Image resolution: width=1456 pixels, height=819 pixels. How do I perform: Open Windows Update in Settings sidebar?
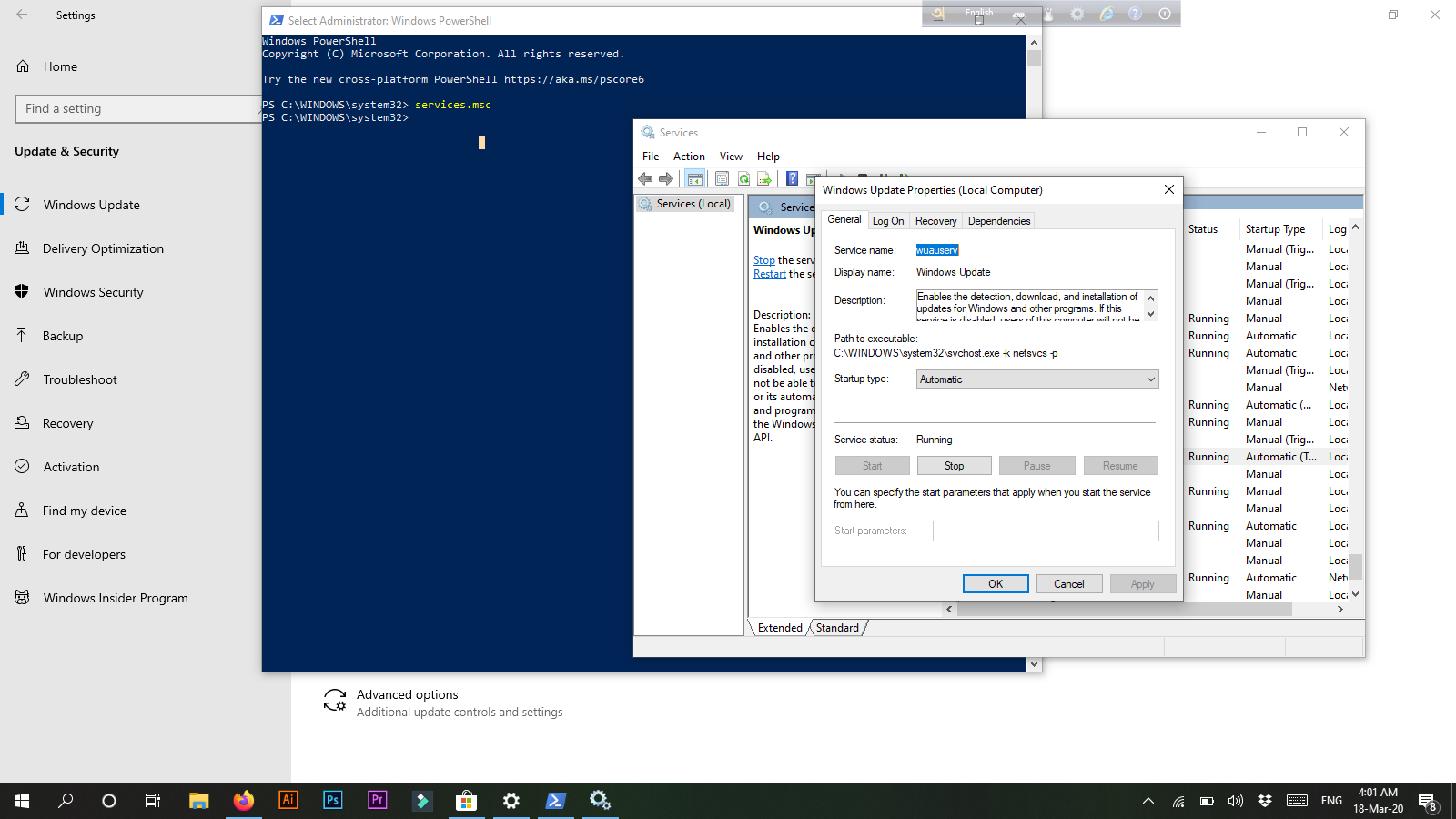coord(91,205)
